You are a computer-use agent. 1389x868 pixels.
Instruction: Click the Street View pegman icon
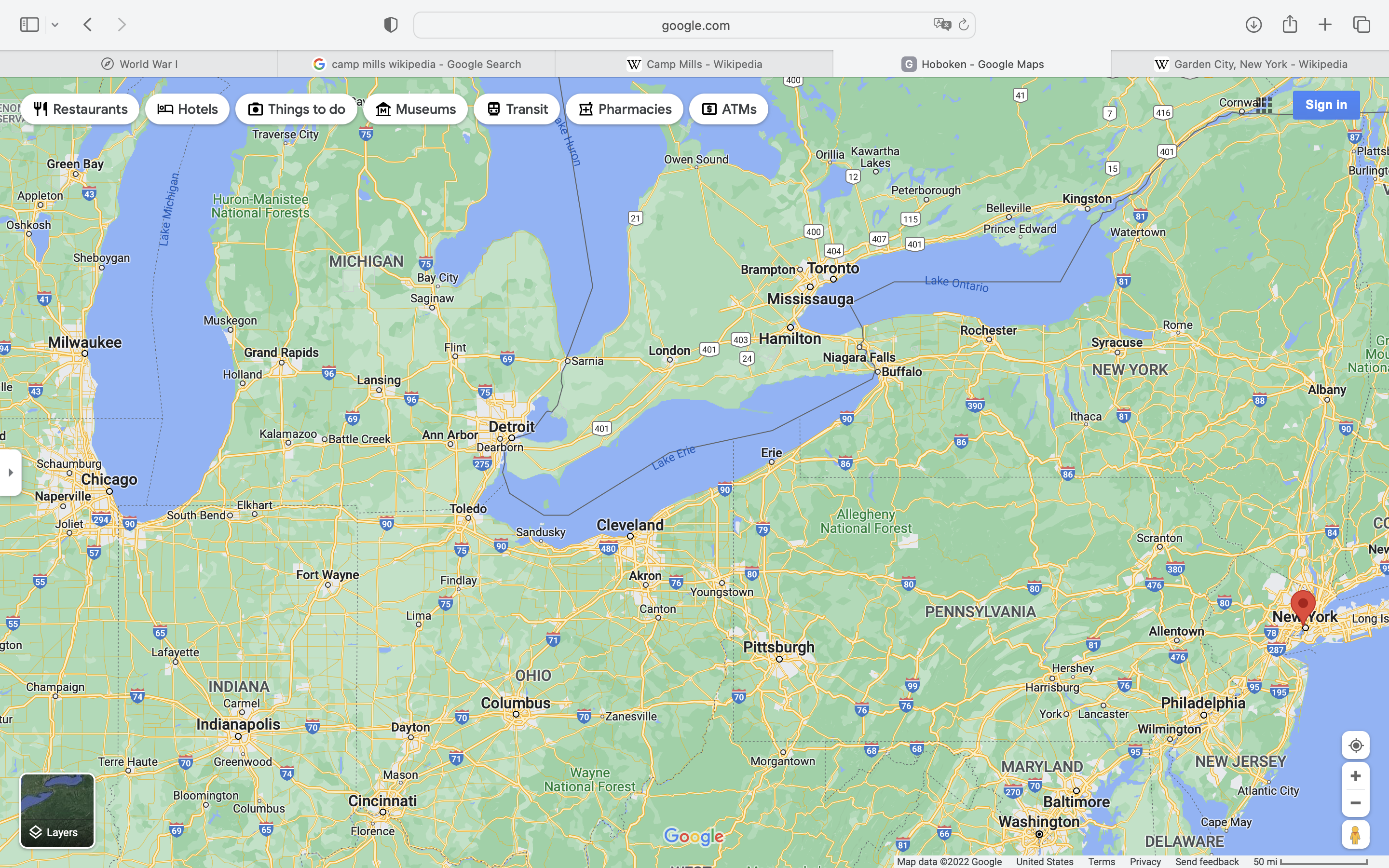coord(1355,834)
